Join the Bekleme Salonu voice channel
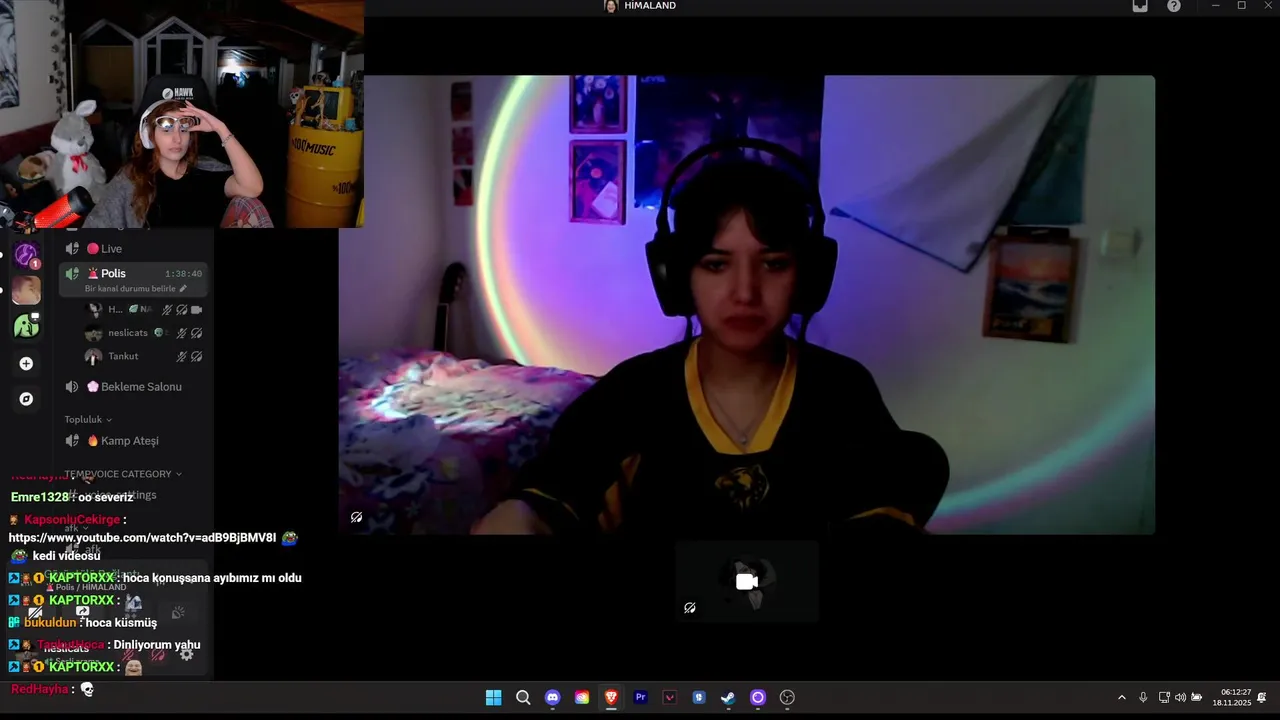Screen dimensions: 1280x720 [135, 387]
